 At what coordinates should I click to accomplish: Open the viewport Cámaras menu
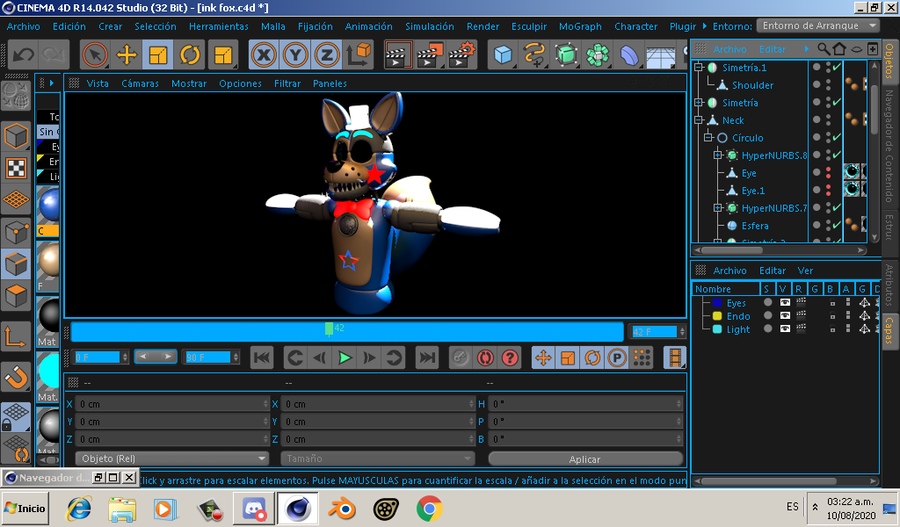[x=140, y=83]
